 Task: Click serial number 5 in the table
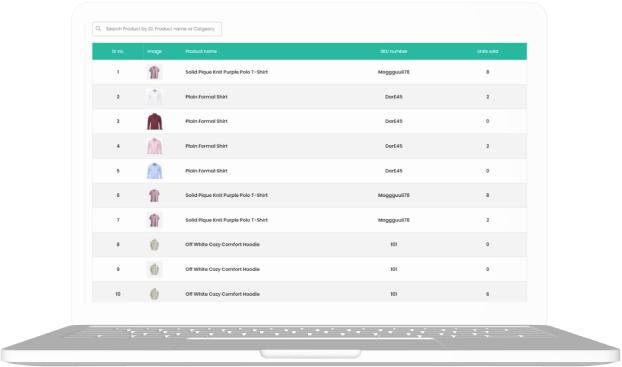point(118,171)
